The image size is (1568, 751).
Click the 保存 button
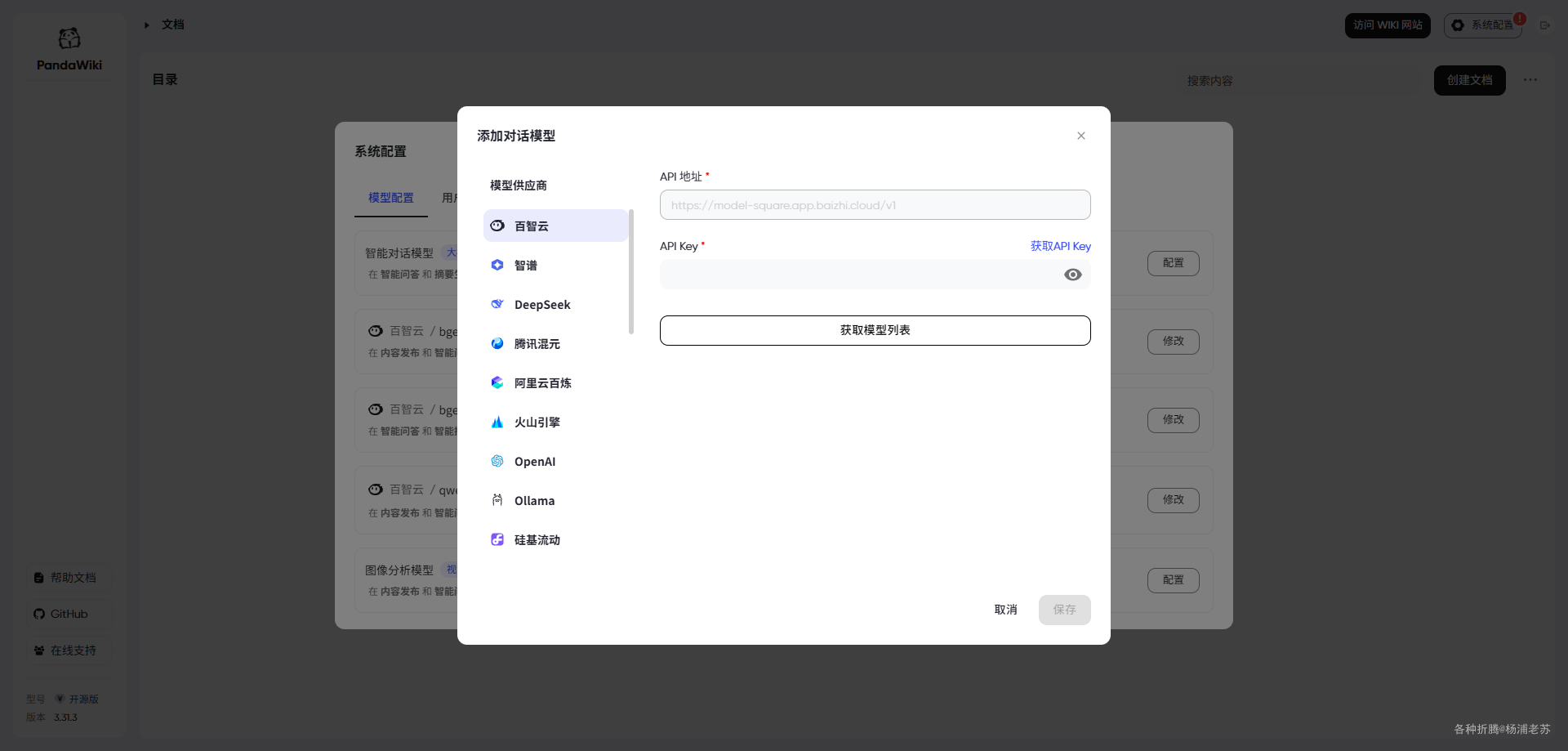pyautogui.click(x=1064, y=610)
